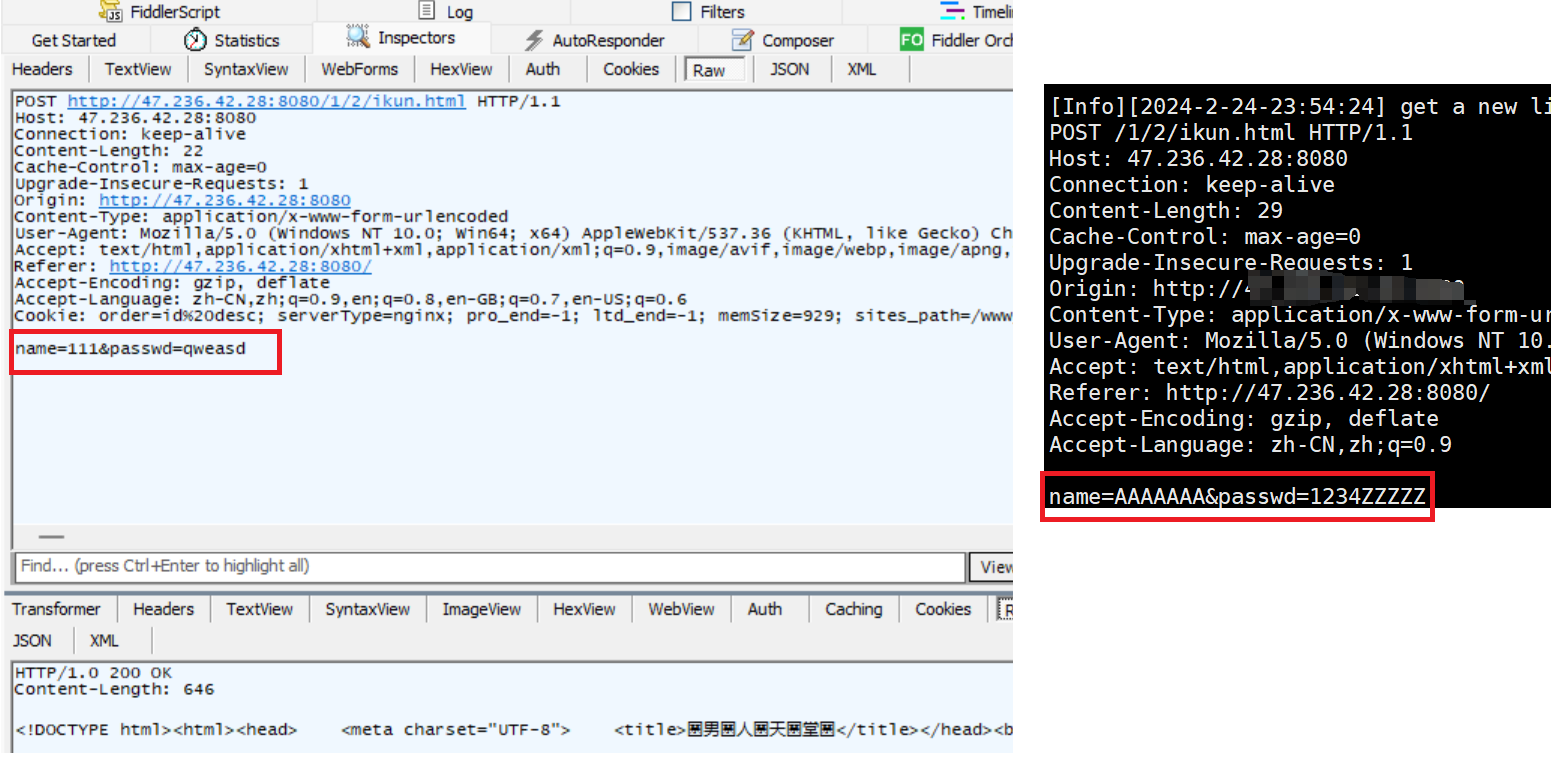Select request XML tab beside JSON
The height and width of the screenshot is (772, 1551).
(862, 69)
